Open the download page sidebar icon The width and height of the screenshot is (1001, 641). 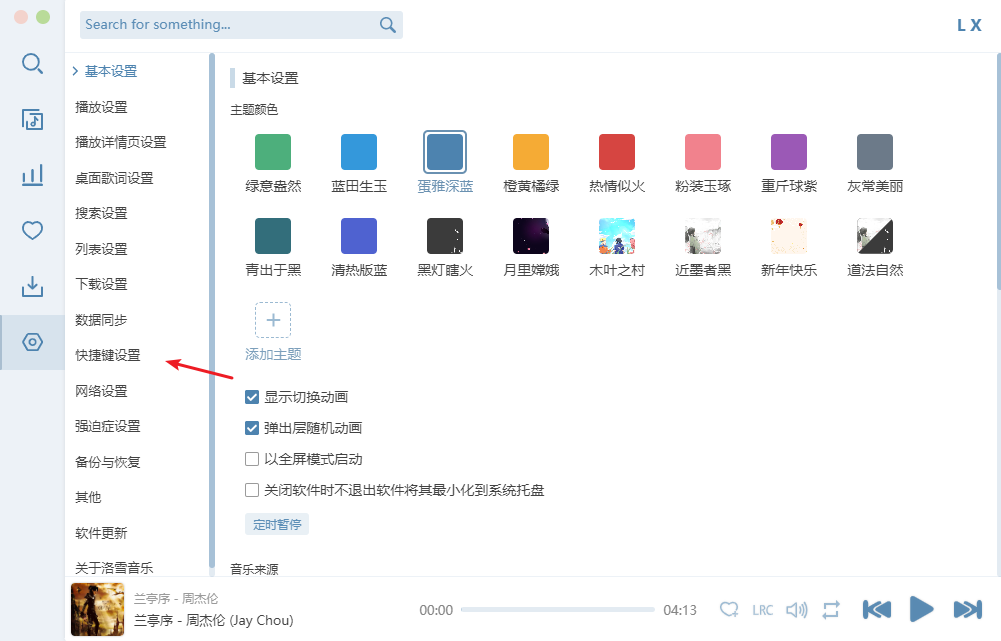click(x=32, y=287)
